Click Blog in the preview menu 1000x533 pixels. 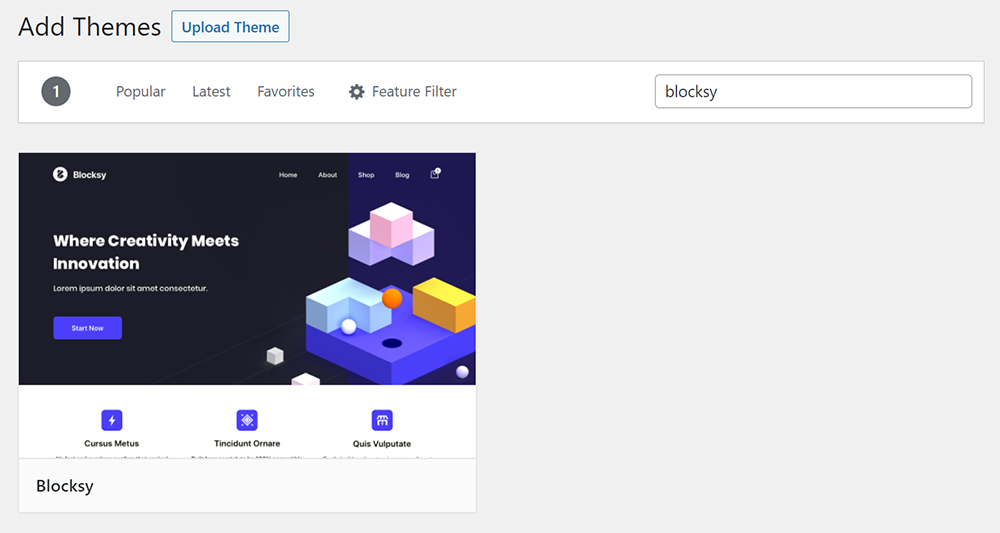(x=402, y=175)
